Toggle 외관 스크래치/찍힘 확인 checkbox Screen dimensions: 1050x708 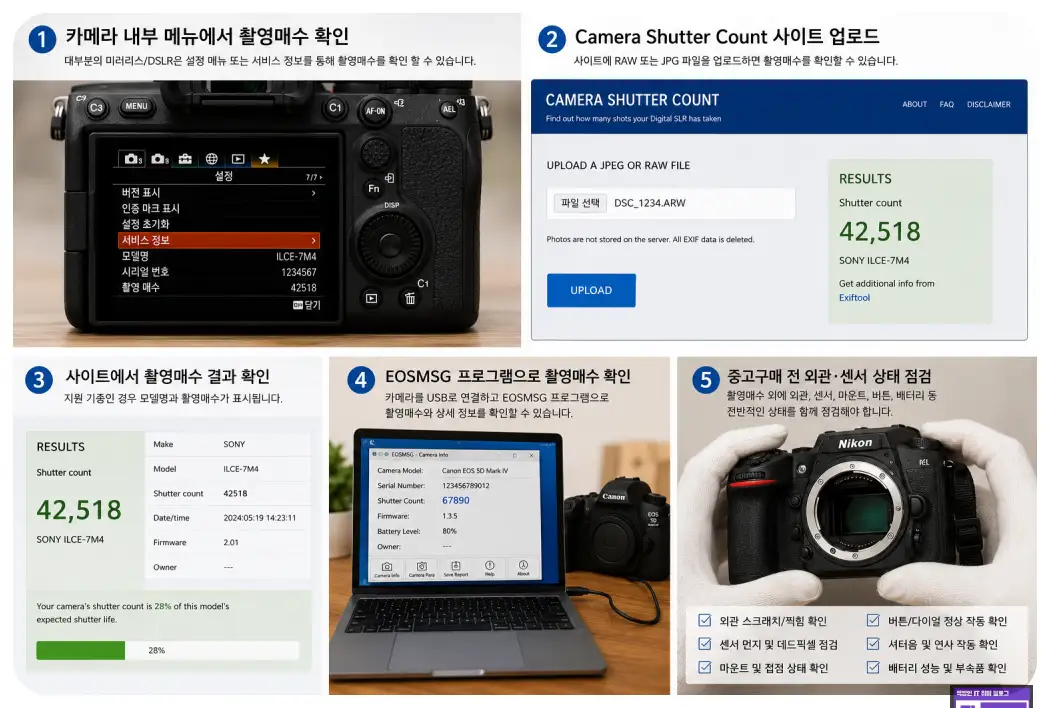(704, 620)
